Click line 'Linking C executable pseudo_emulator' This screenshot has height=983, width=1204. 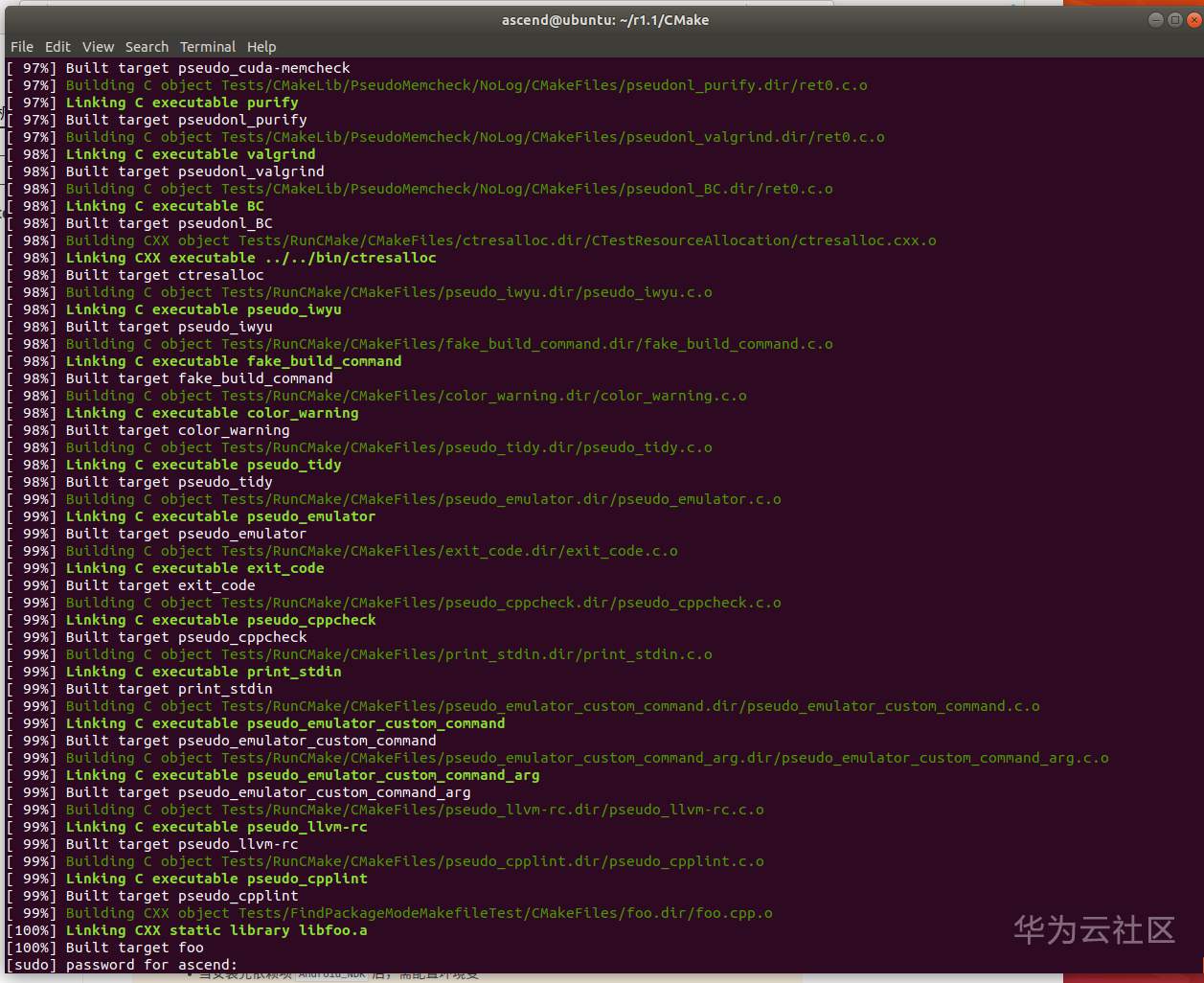191,516
